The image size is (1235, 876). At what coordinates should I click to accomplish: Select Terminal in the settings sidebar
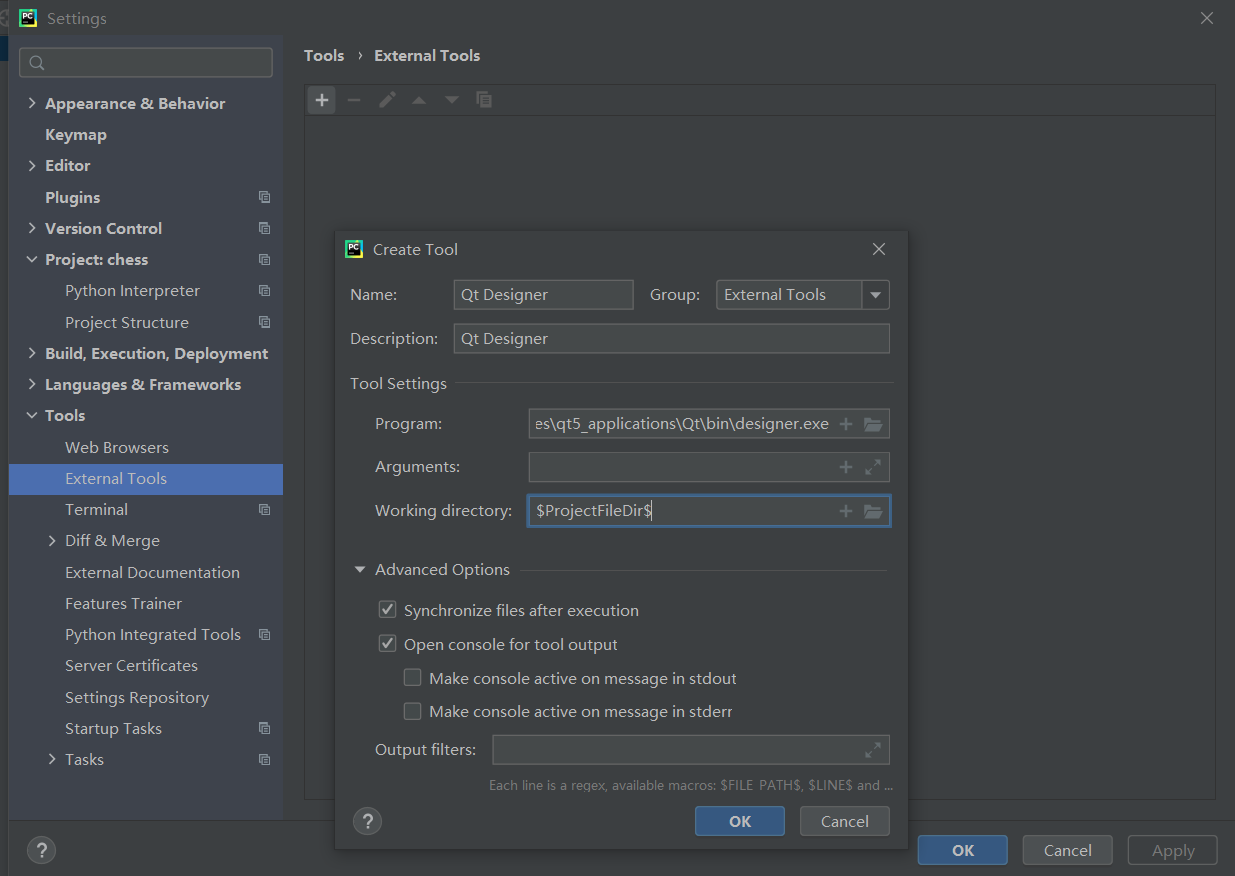pos(96,509)
